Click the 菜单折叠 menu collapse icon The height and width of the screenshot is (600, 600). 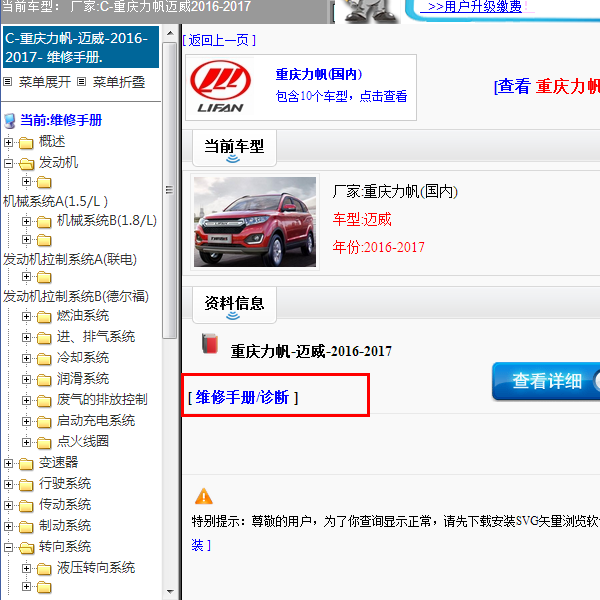click(x=82, y=82)
